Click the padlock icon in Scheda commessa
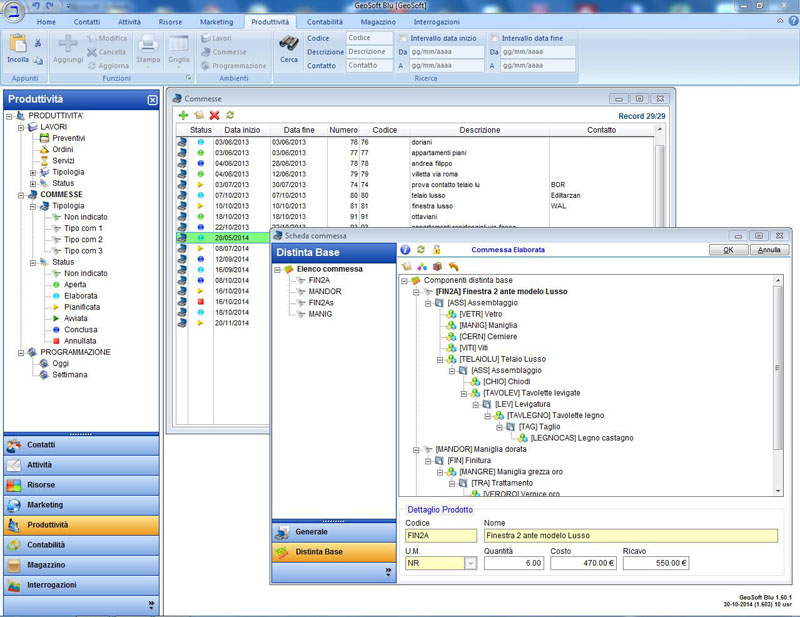 pyautogui.click(x=437, y=249)
